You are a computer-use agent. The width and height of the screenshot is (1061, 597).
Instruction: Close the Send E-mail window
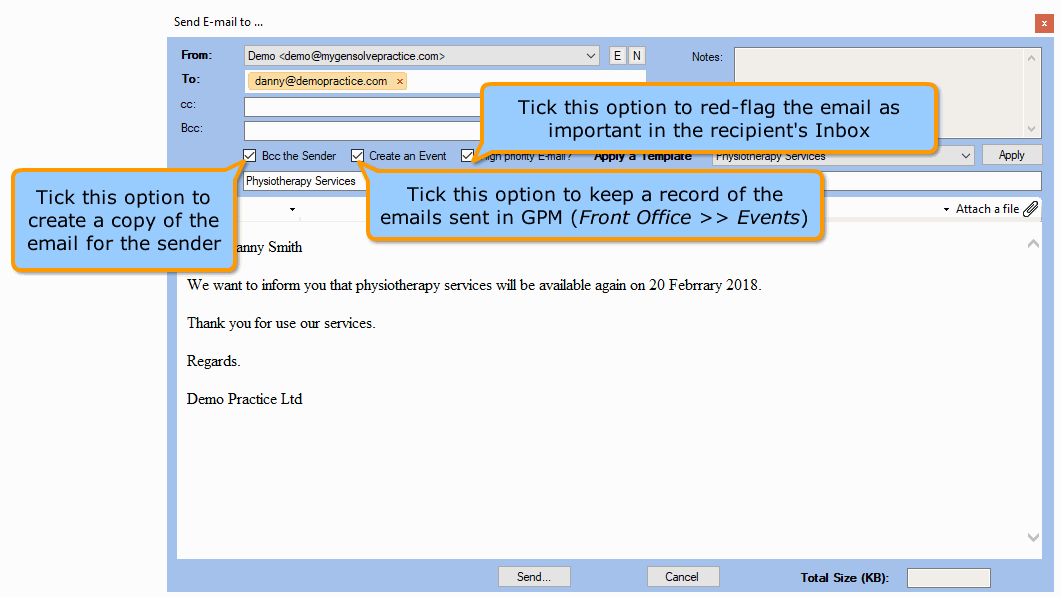[1044, 22]
